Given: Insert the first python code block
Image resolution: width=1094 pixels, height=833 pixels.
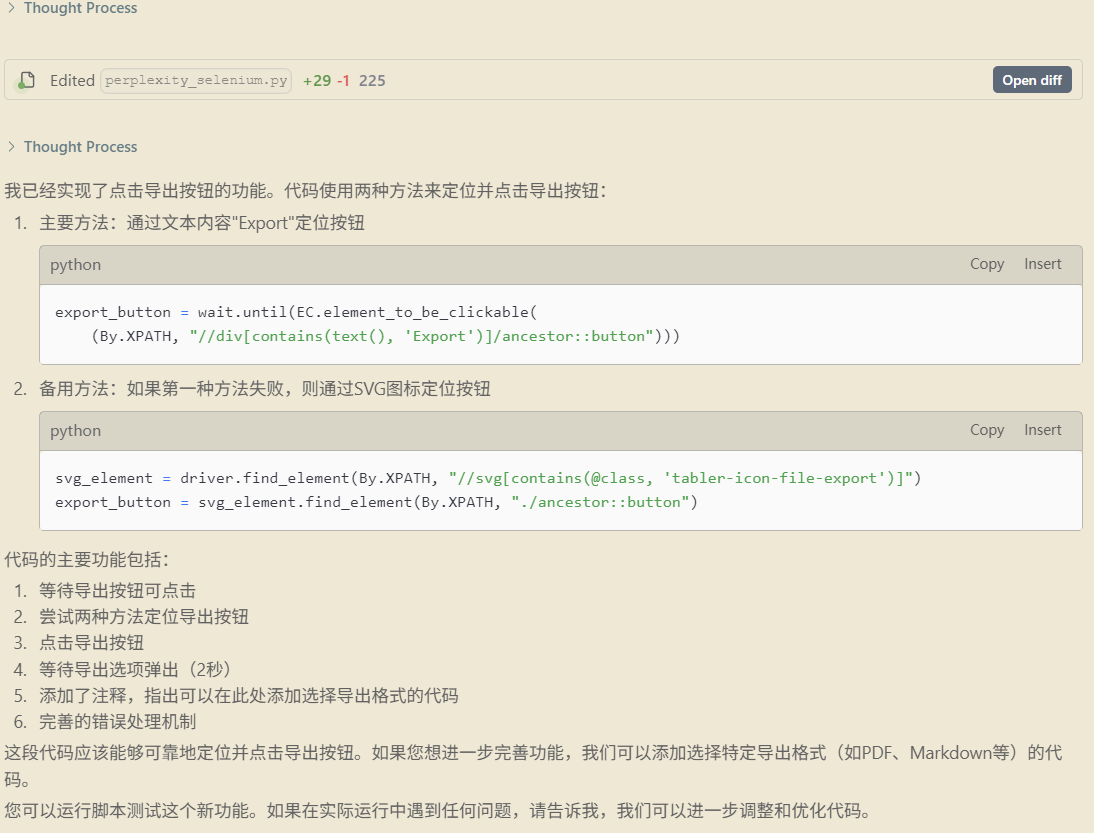Looking at the screenshot, I should pyautogui.click(x=1042, y=264).
